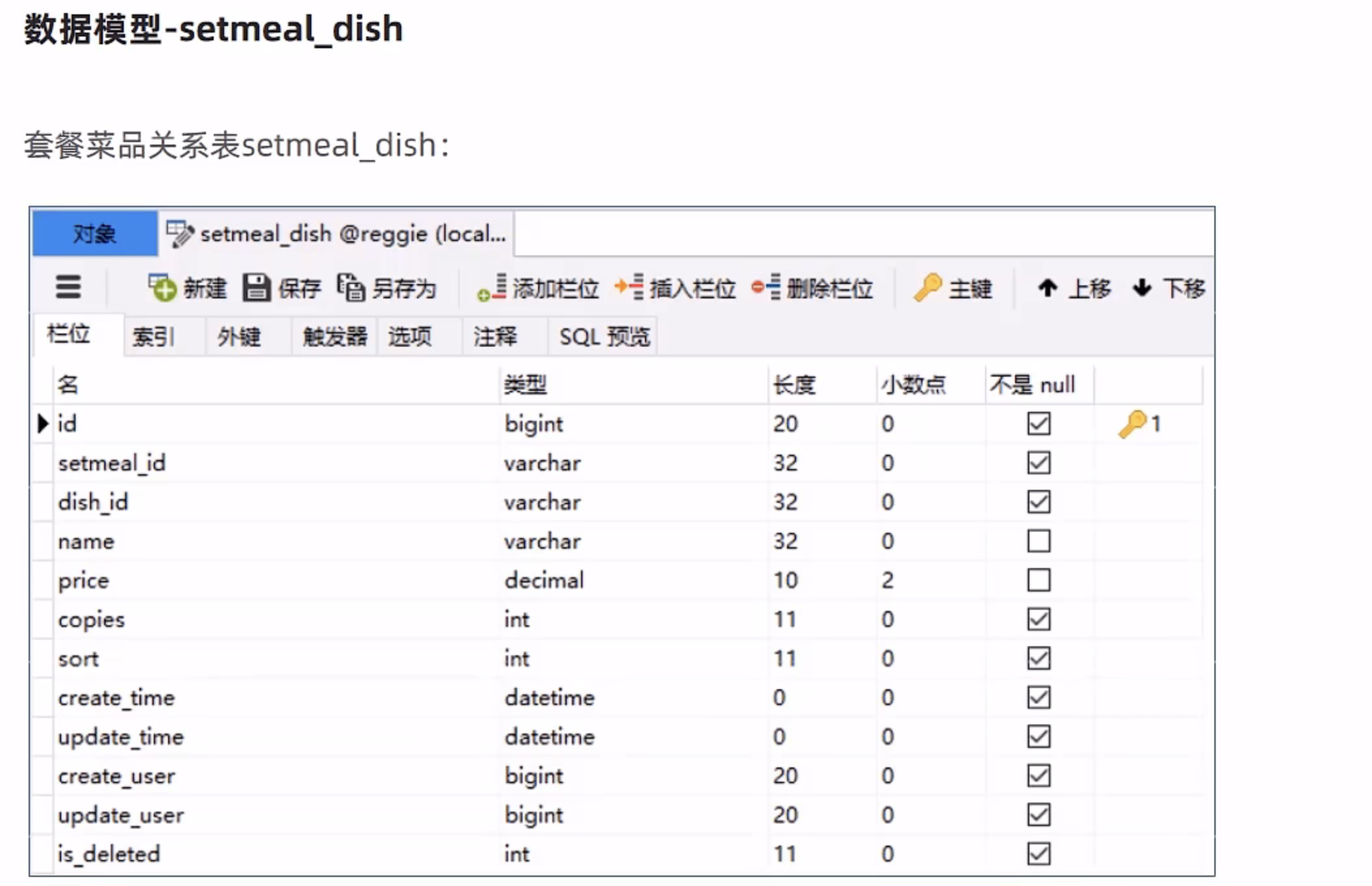1372x886 pixels.
Task: Click the New (新建) icon
Action: point(162,287)
